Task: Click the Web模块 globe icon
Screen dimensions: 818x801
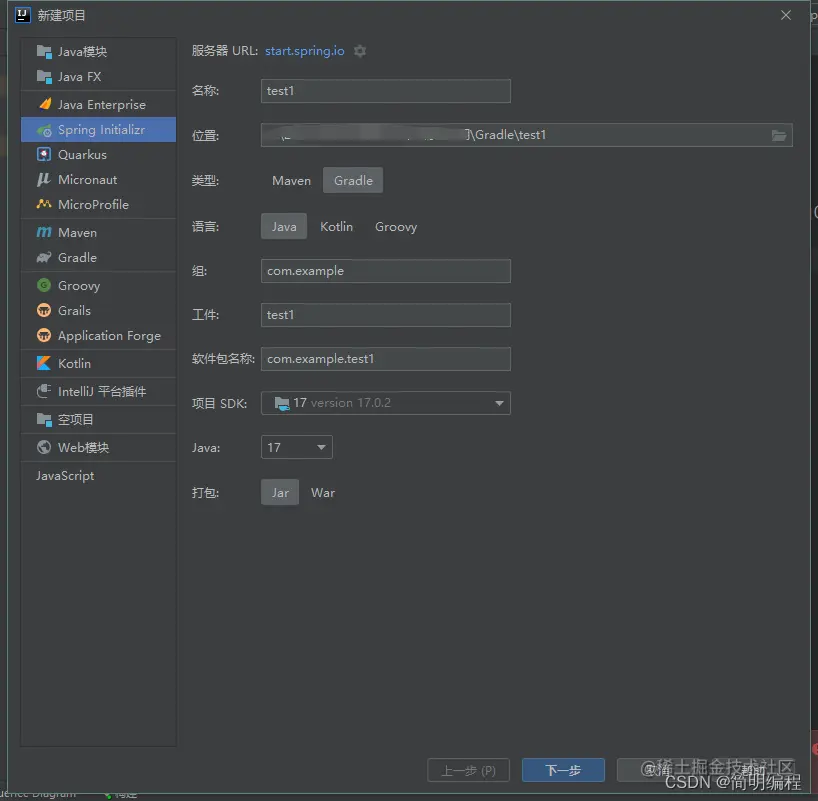Action: click(44, 447)
